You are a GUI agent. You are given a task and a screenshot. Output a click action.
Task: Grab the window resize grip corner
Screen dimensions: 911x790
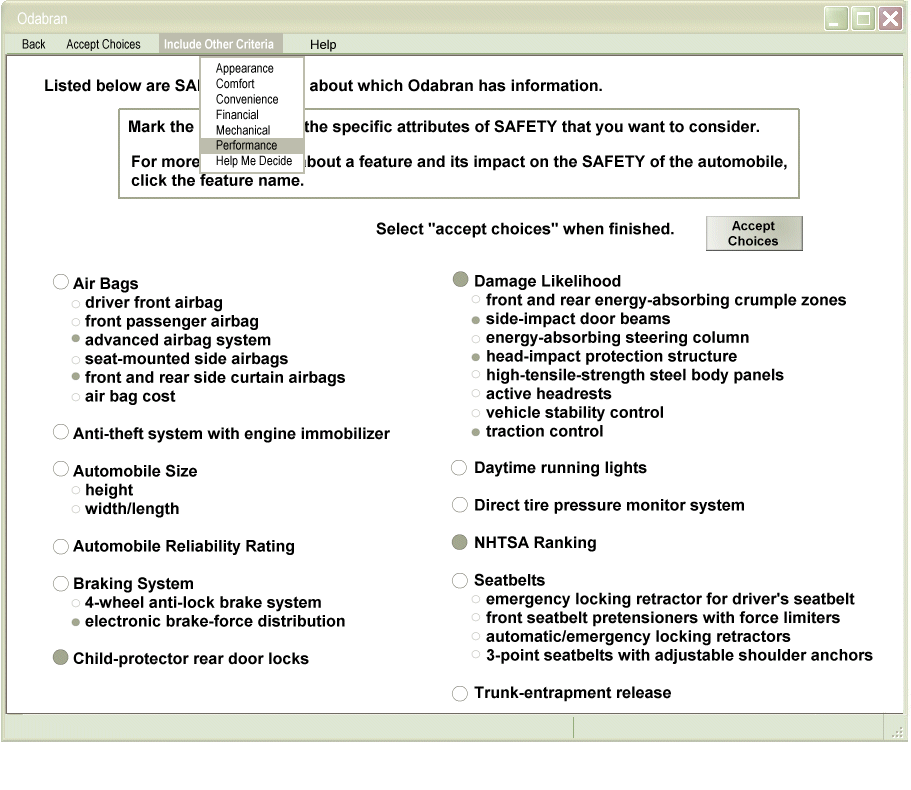click(897, 731)
